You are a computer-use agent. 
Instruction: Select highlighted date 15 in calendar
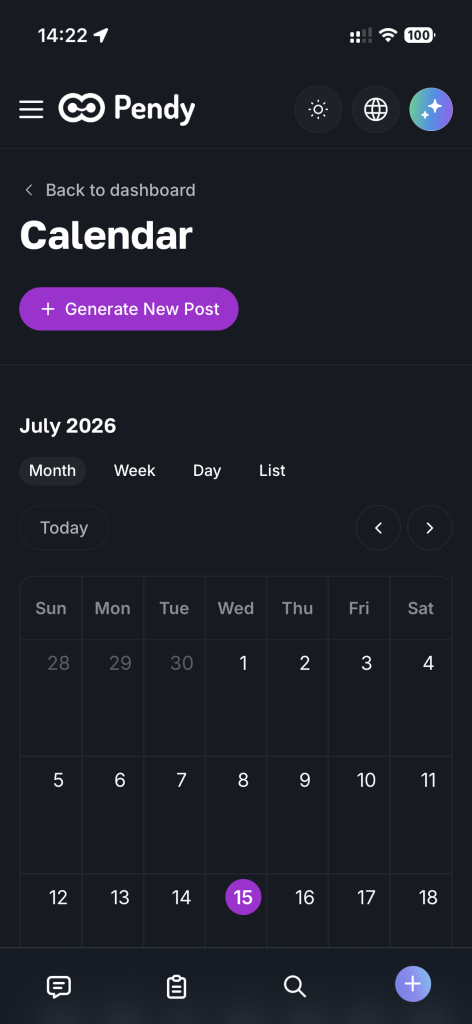coord(243,897)
